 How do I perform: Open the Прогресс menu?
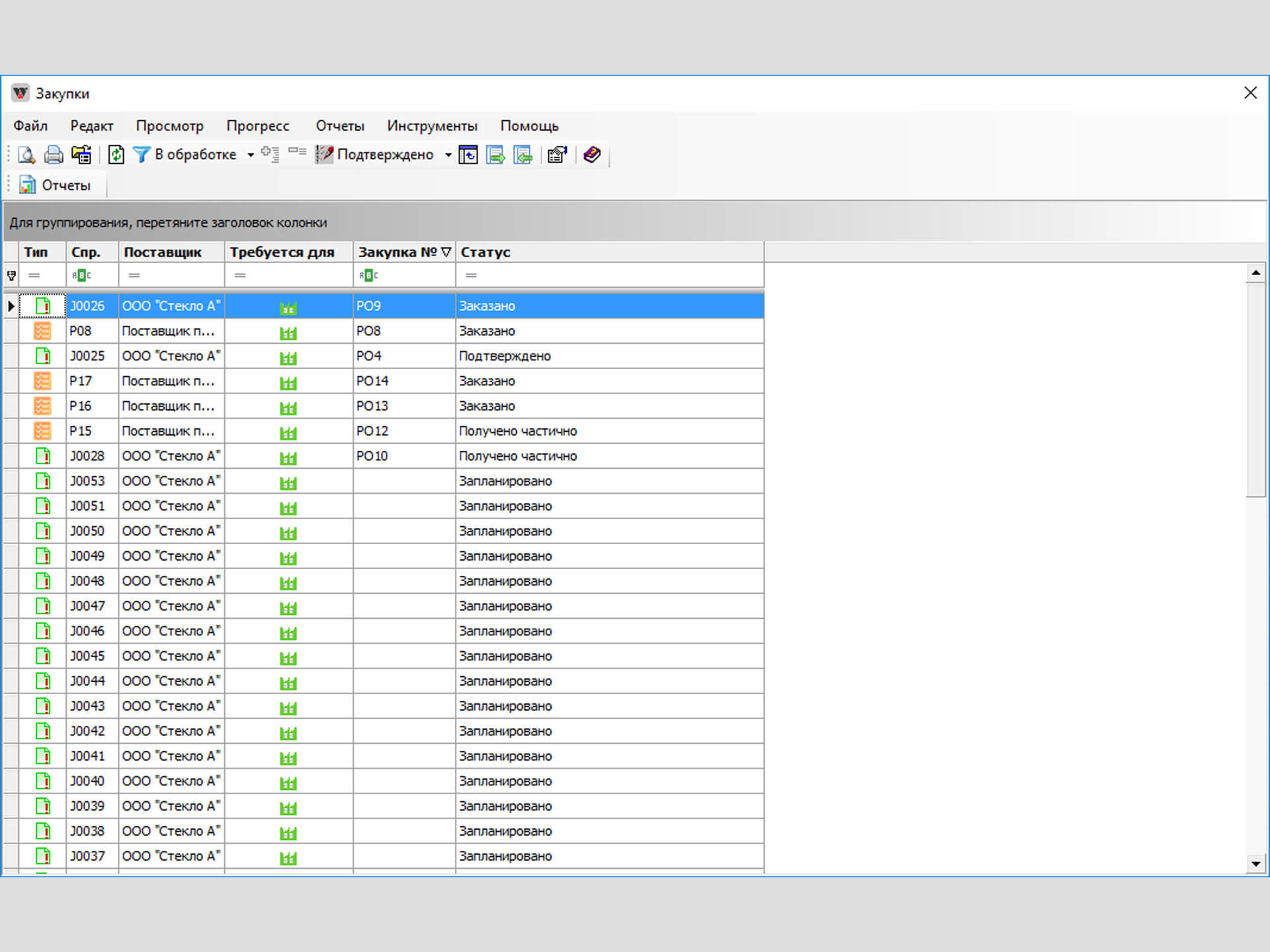(257, 126)
